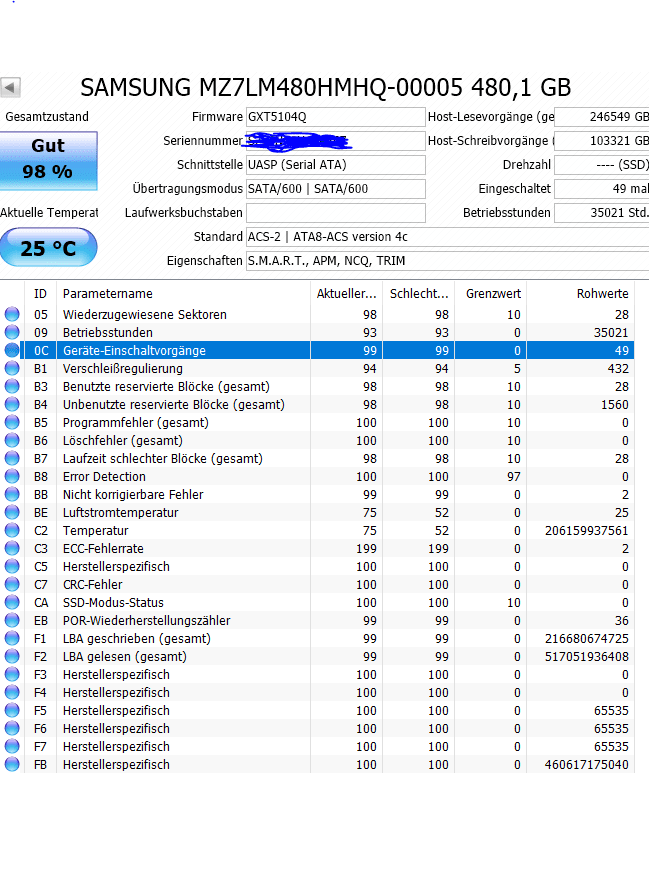
Task: Click the Gut 98 % health status button
Action: point(48,160)
